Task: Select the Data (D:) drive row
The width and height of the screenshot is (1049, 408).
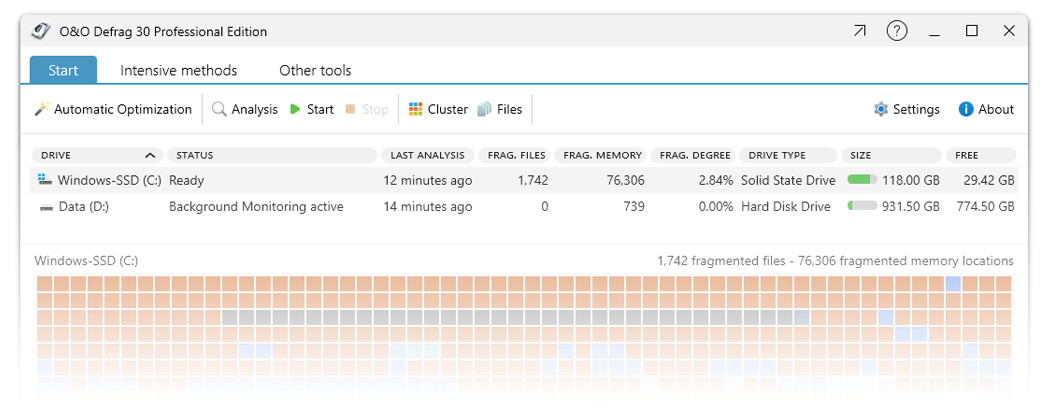Action: pyautogui.click(x=86, y=207)
